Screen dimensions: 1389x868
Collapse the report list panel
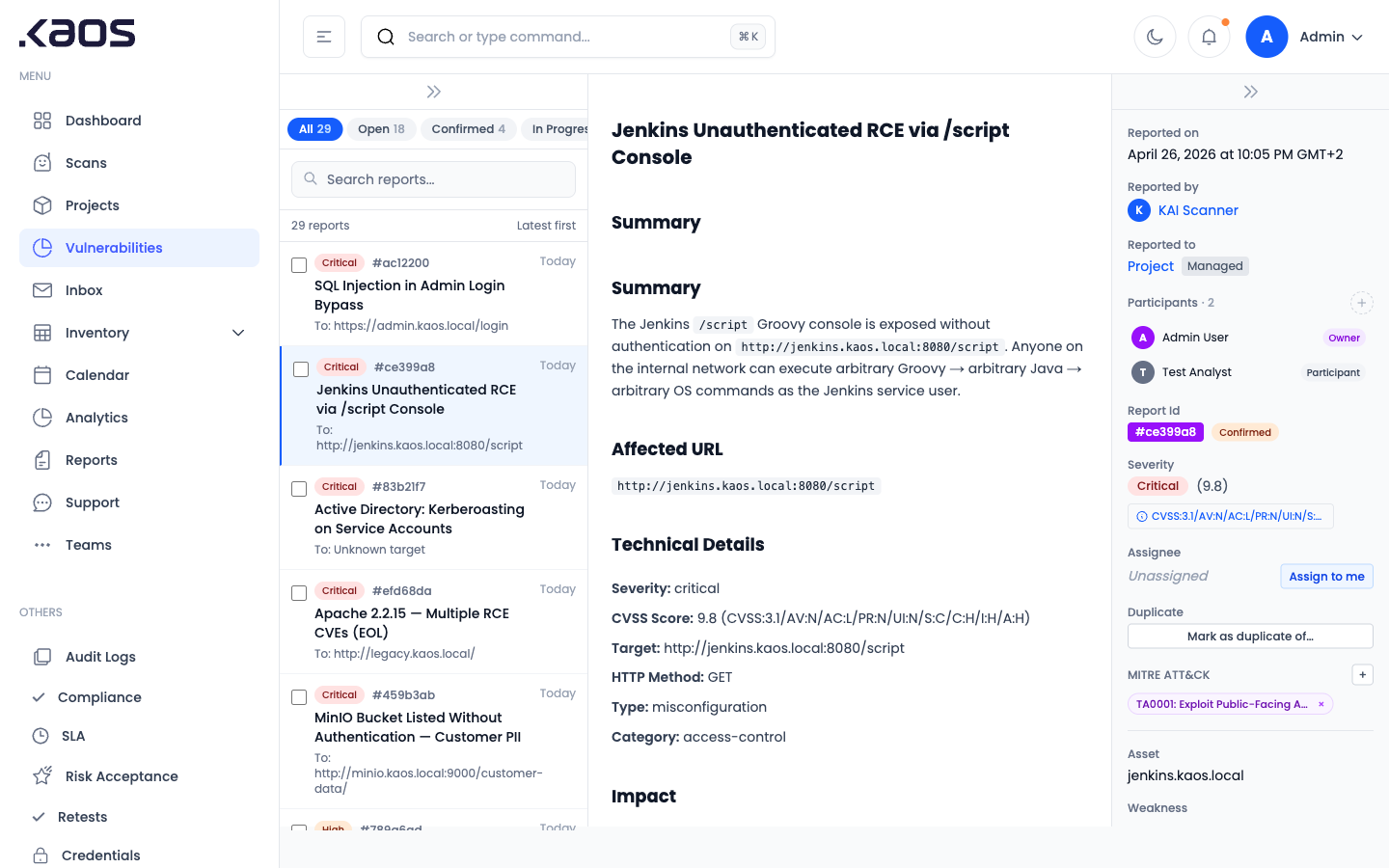434,92
